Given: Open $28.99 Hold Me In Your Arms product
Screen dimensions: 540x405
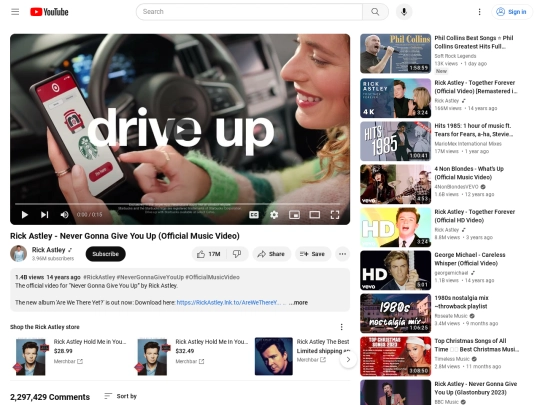Looking at the screenshot, I should coord(71,356).
